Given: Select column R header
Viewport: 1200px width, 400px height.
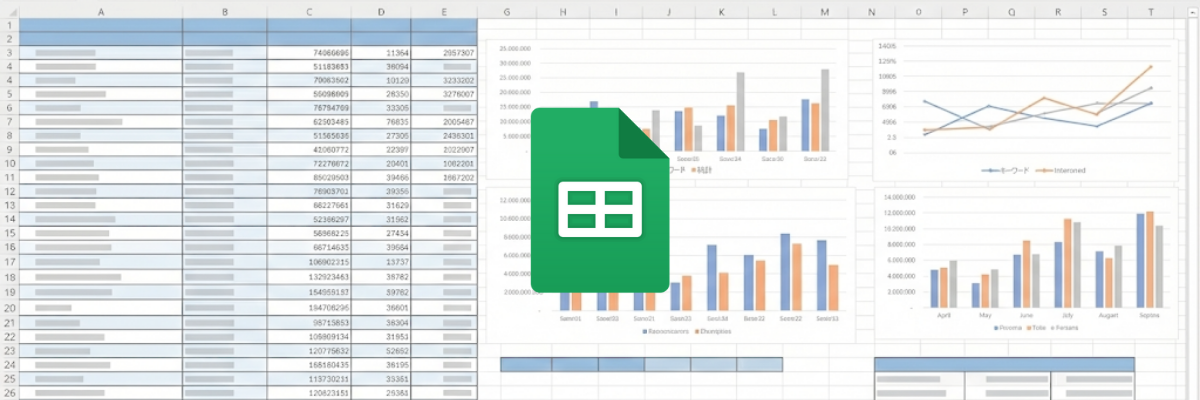Looking at the screenshot, I should pyautogui.click(x=1058, y=11).
